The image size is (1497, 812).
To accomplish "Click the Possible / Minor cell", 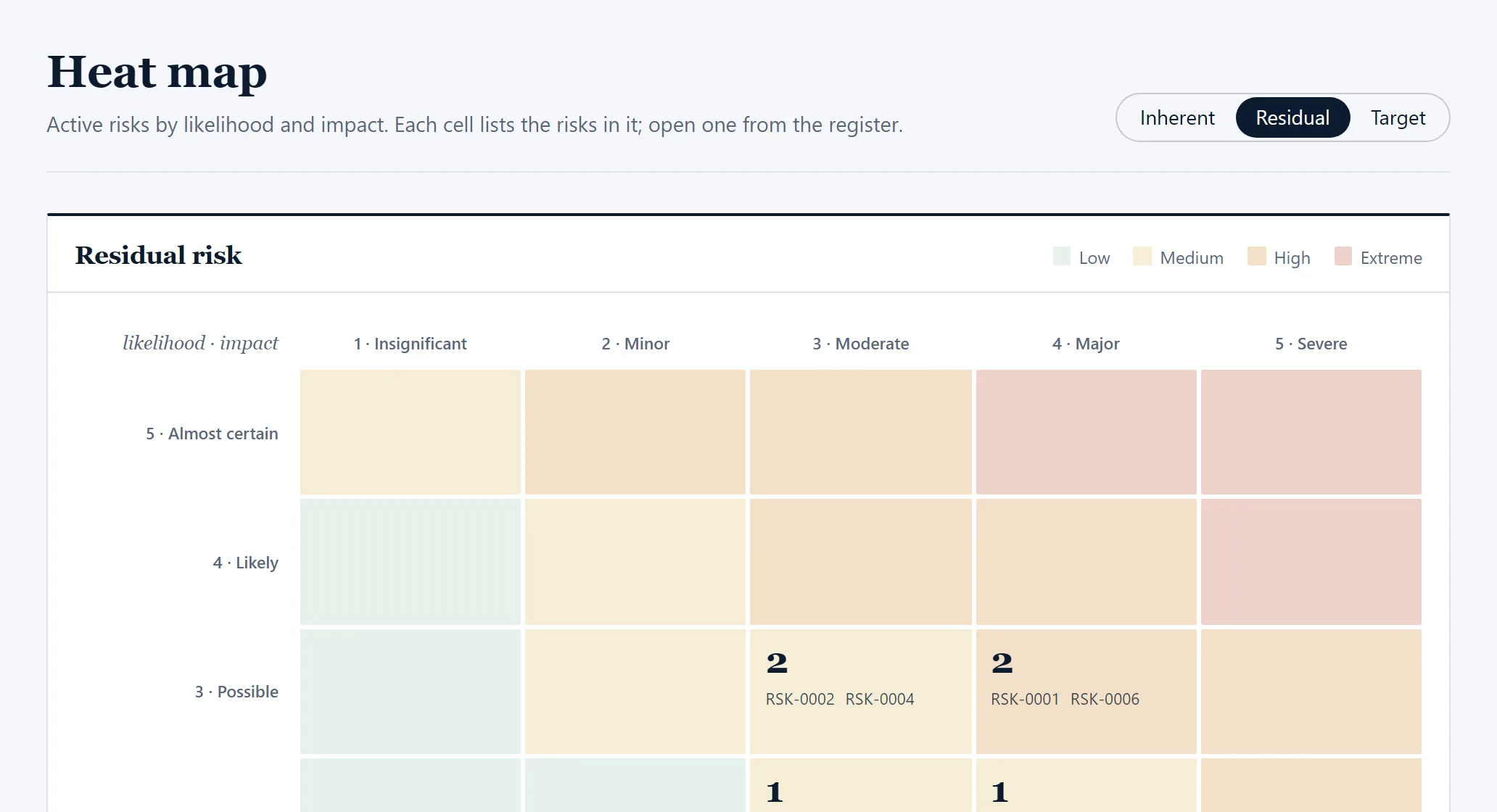I will [x=635, y=692].
